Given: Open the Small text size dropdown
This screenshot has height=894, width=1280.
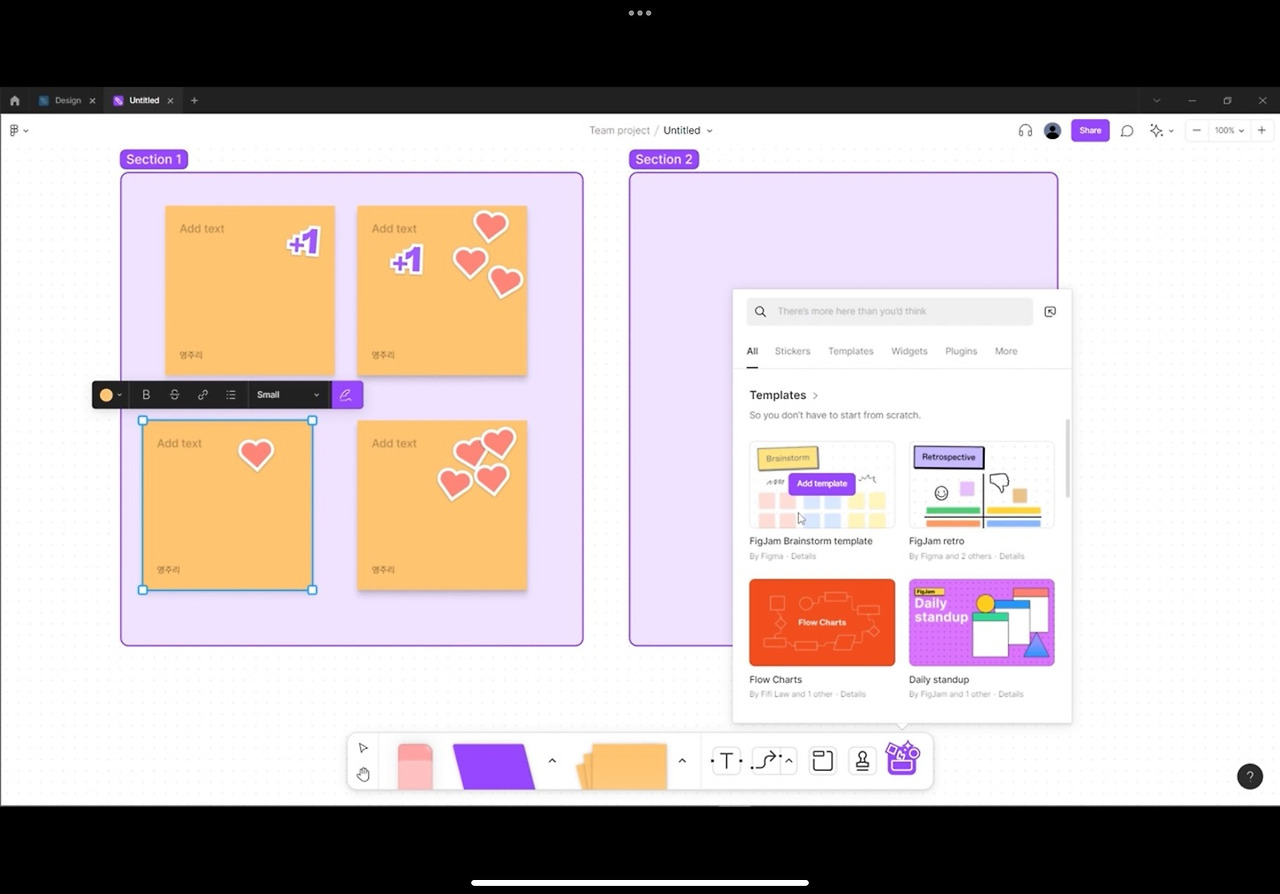Looking at the screenshot, I should [x=289, y=395].
